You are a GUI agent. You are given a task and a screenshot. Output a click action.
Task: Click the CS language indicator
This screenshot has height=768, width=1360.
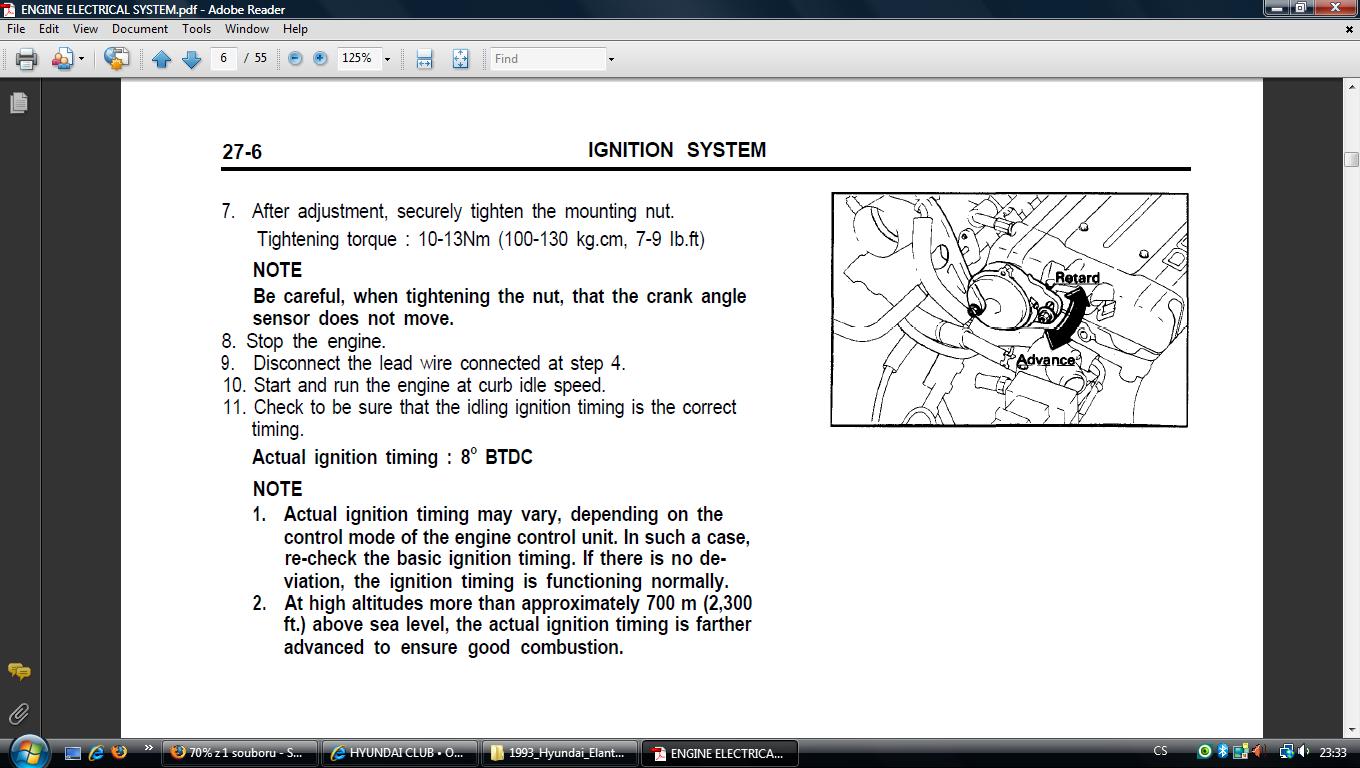1160,751
